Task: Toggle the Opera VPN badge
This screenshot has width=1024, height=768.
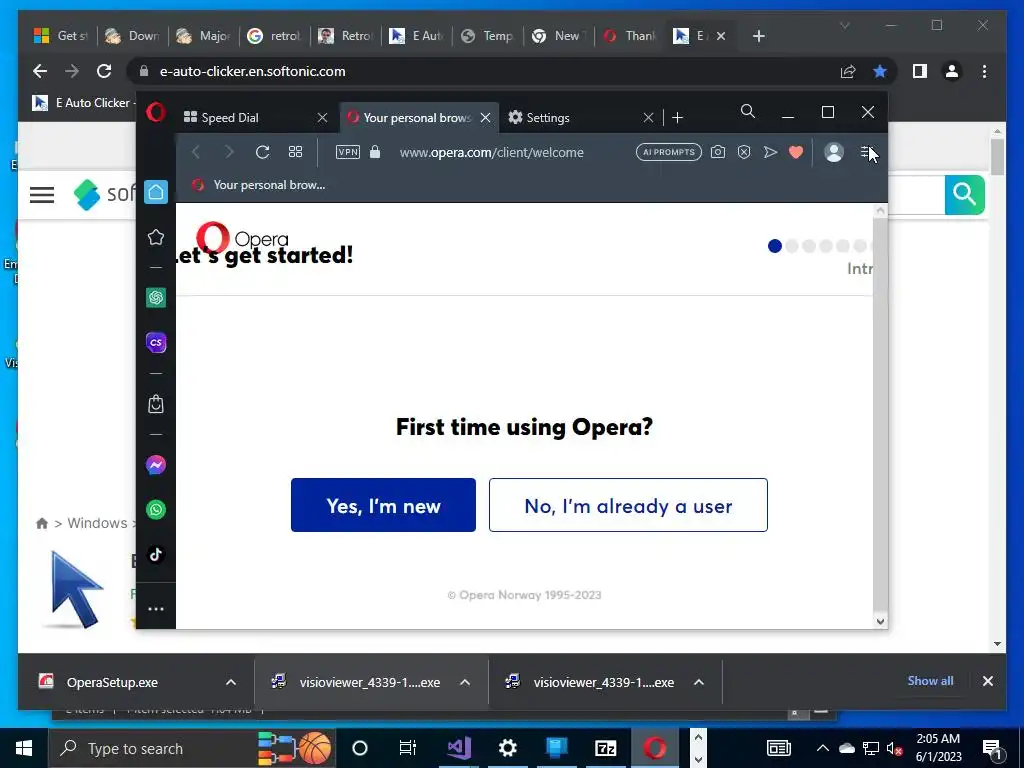Action: pos(347,152)
